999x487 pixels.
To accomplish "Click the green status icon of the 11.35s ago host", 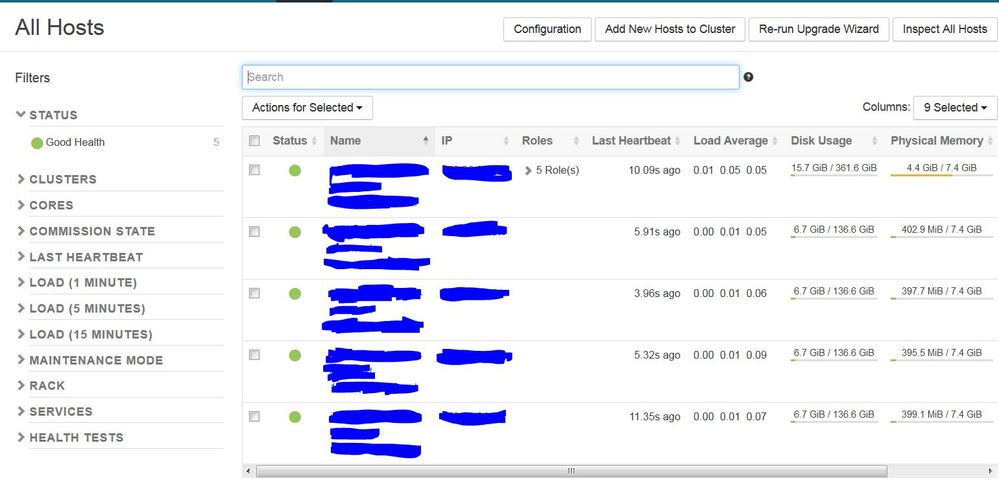I will (x=294, y=417).
